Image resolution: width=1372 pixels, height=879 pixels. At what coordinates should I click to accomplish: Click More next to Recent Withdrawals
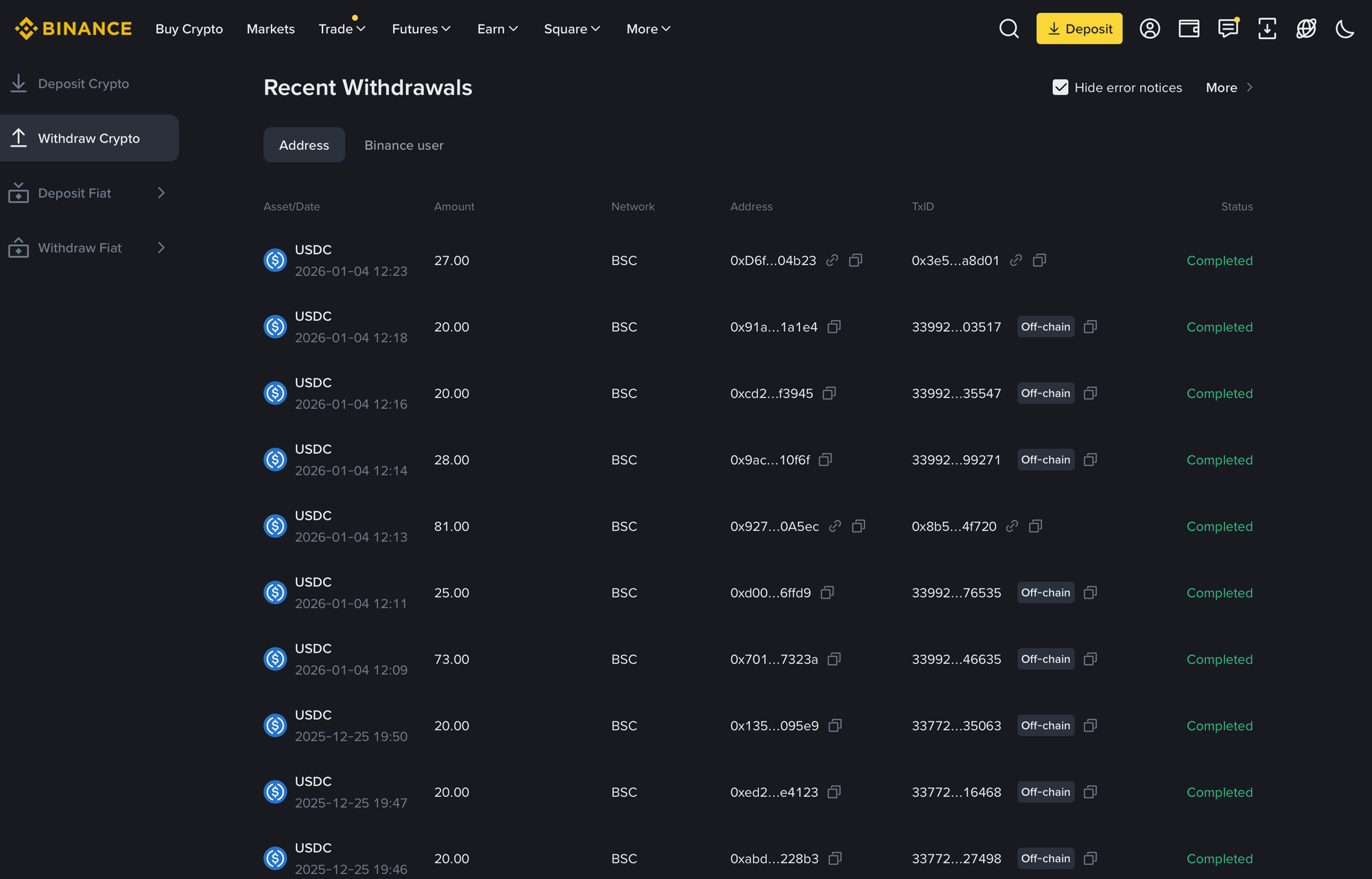[x=1222, y=87]
